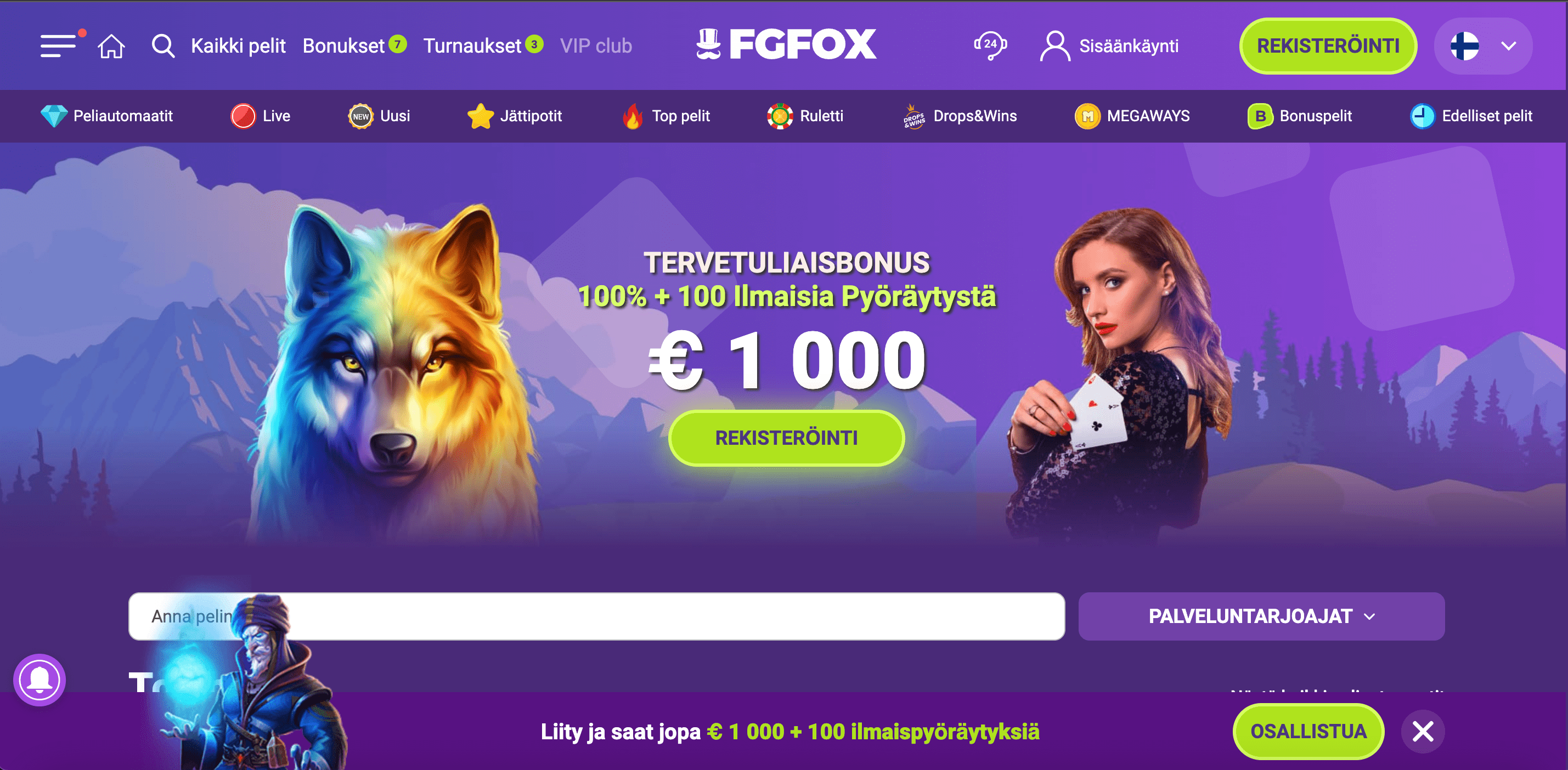This screenshot has height=770, width=1568.
Task: Click the OSALLISTUA button
Action: pyautogui.click(x=1308, y=731)
